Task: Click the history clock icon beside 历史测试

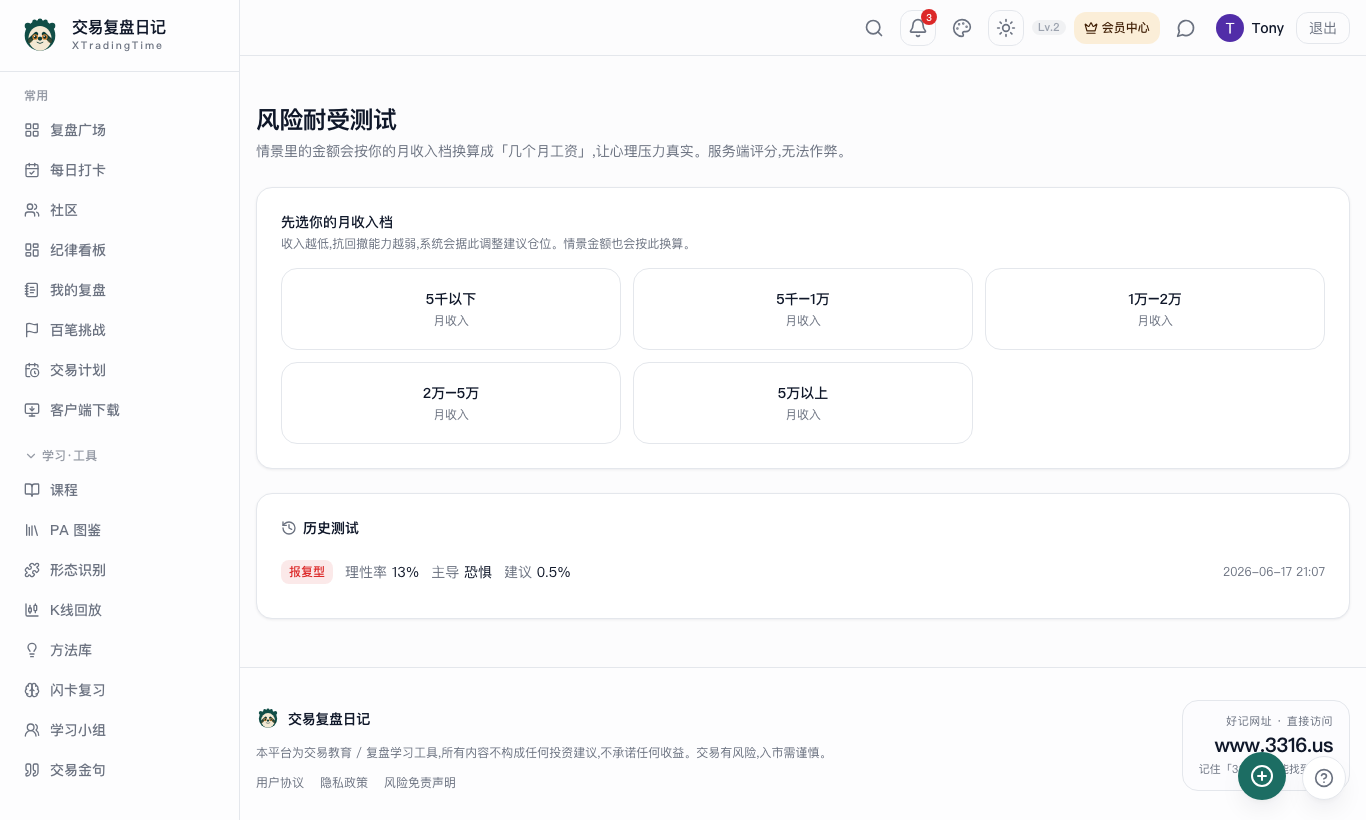Action: (x=289, y=528)
